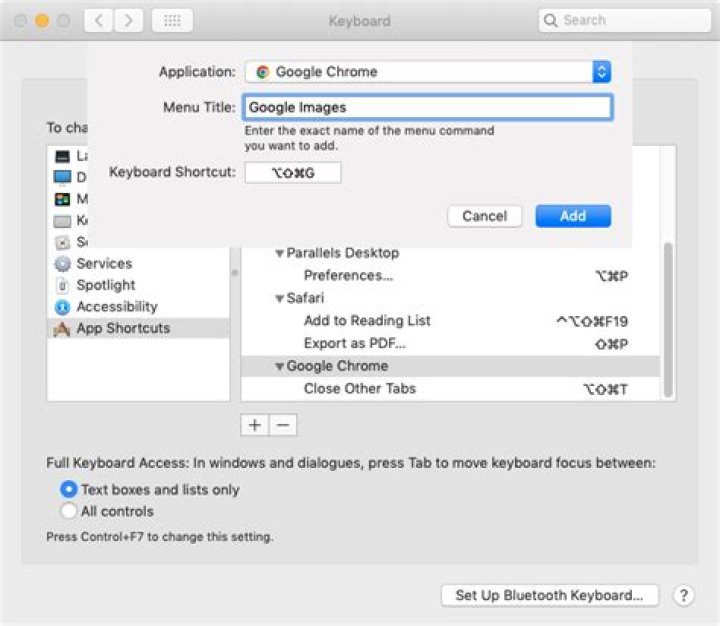Select Accessibility in the sidebar list
The width and height of the screenshot is (720, 626).
click(138, 307)
